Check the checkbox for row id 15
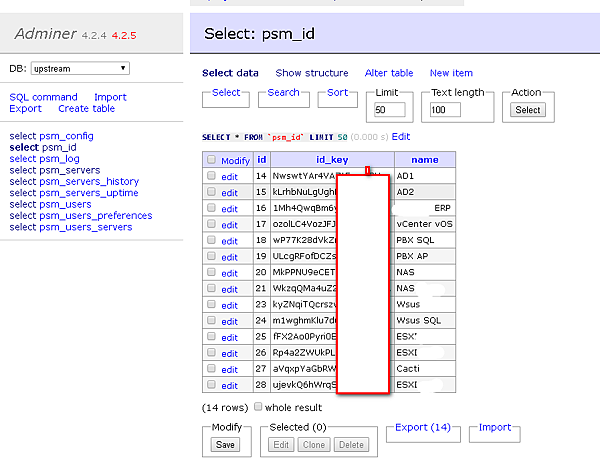The image size is (600, 476). [211, 192]
